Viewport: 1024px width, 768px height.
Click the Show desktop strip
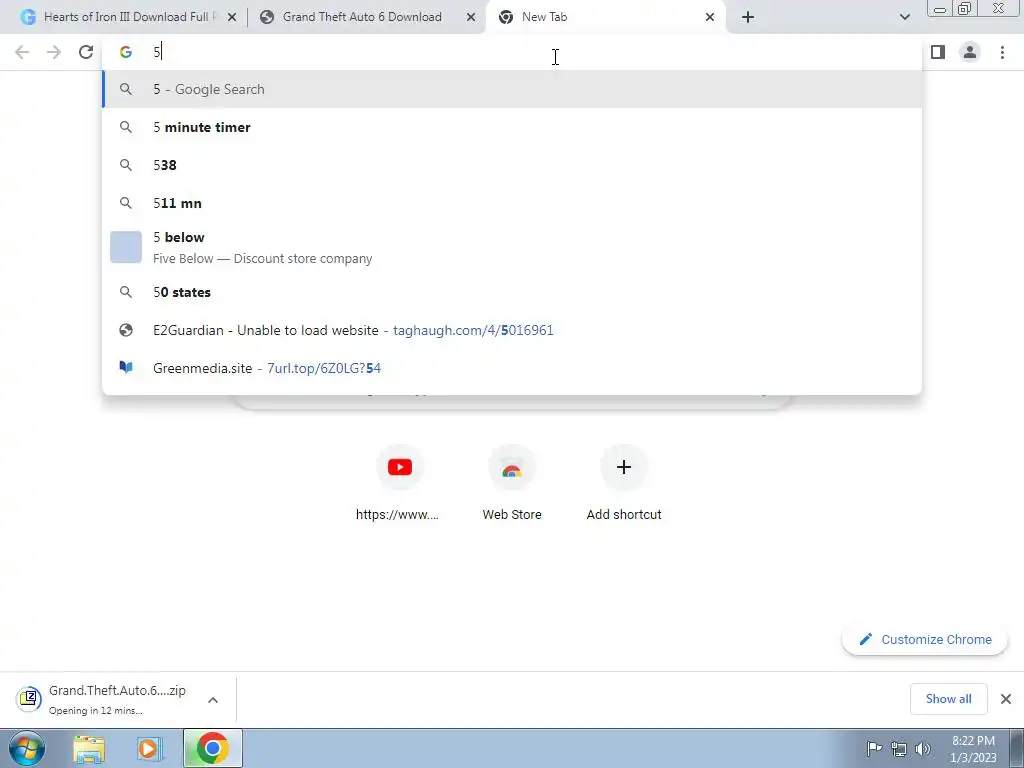pos(1017,748)
